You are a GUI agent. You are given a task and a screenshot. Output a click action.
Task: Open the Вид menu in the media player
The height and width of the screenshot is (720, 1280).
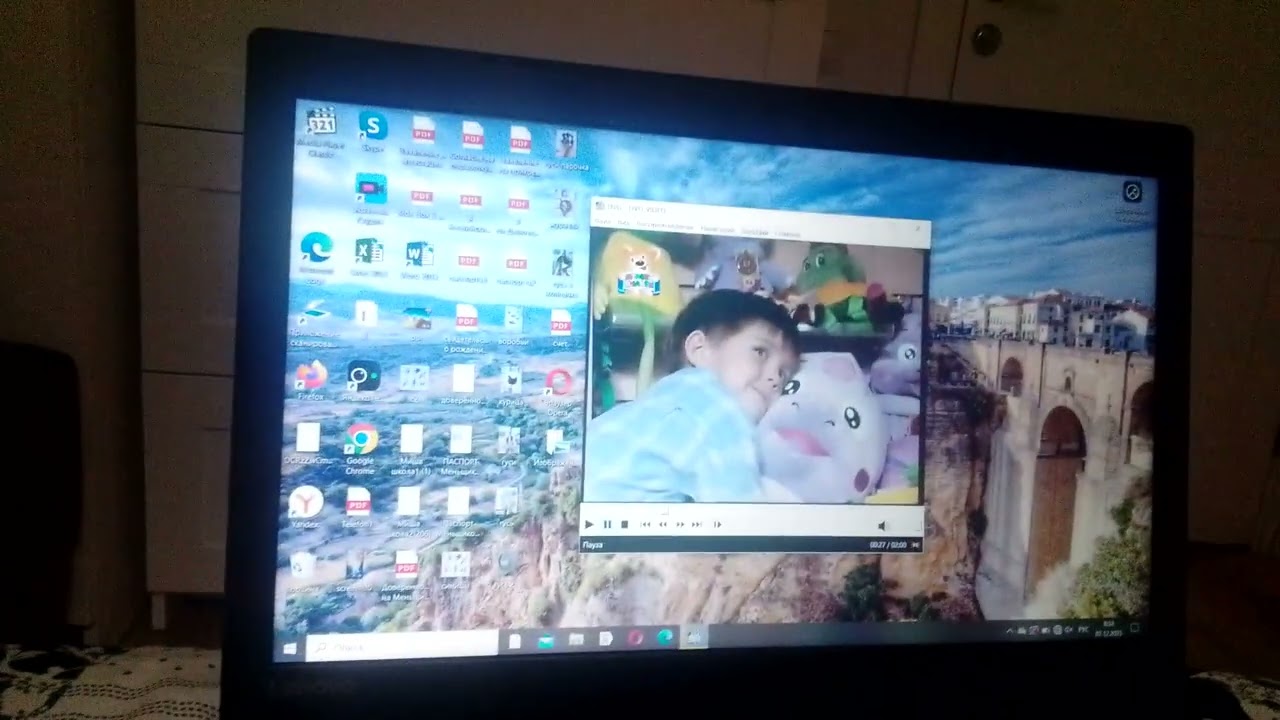point(624,223)
